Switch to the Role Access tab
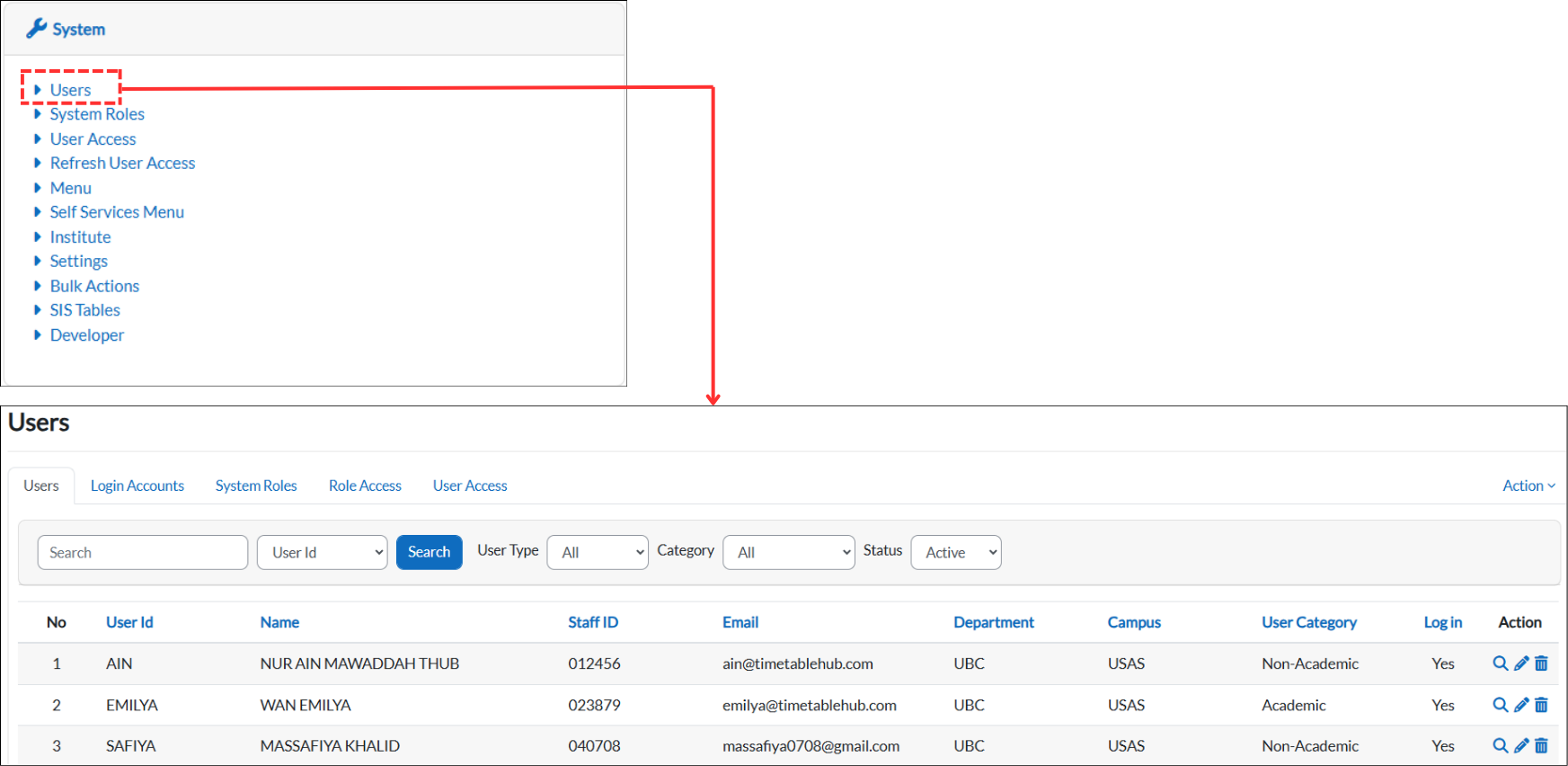This screenshot has height=766, width=1568. [x=365, y=485]
